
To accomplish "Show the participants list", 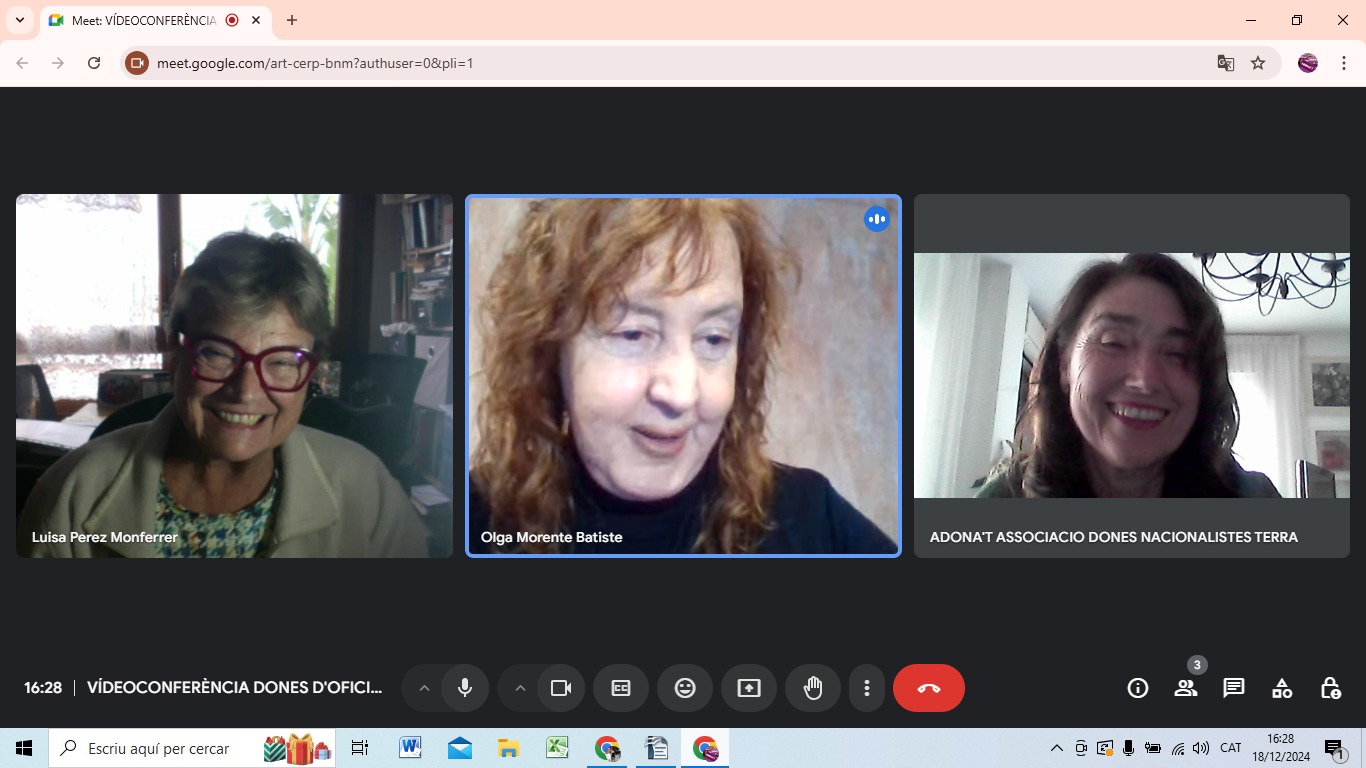I will pos(1186,688).
